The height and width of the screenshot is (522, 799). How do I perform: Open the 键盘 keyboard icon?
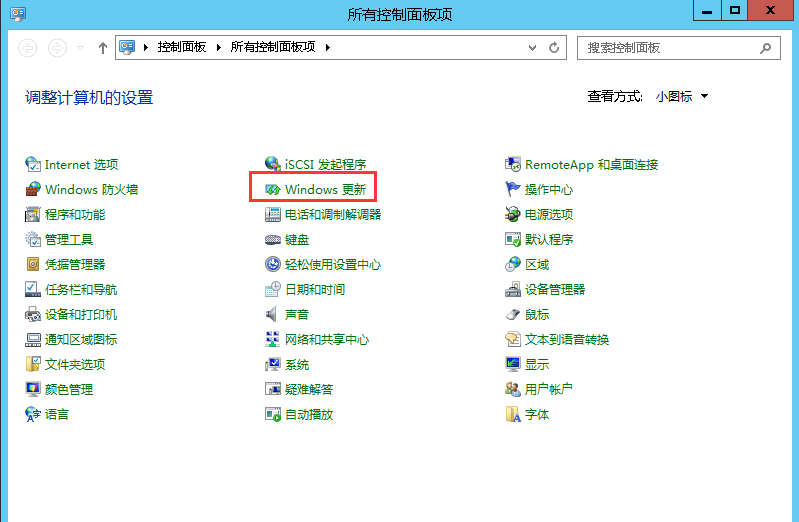(x=272, y=240)
